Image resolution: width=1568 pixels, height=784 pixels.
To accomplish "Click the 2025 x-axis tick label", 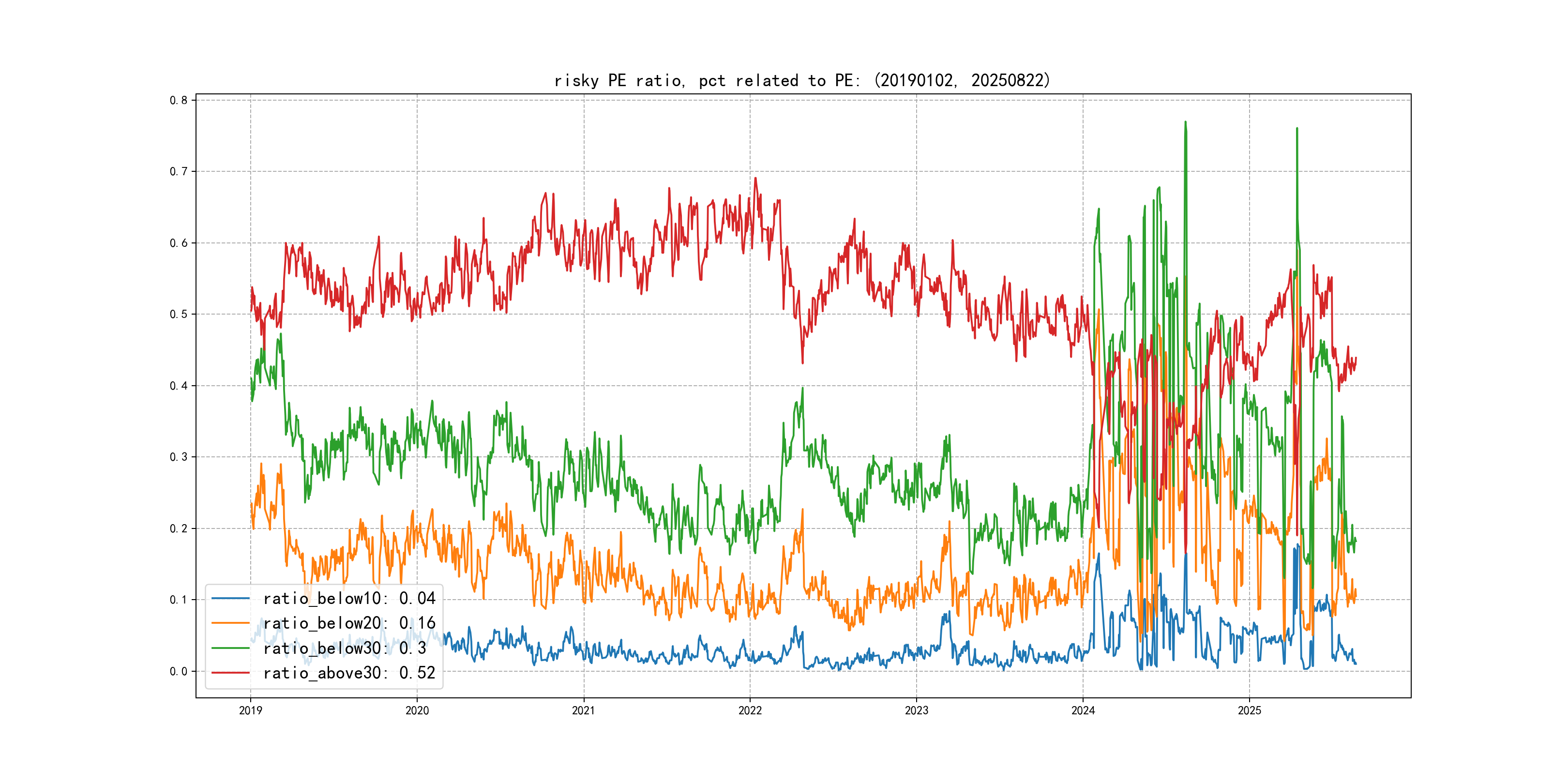I will click(1249, 710).
